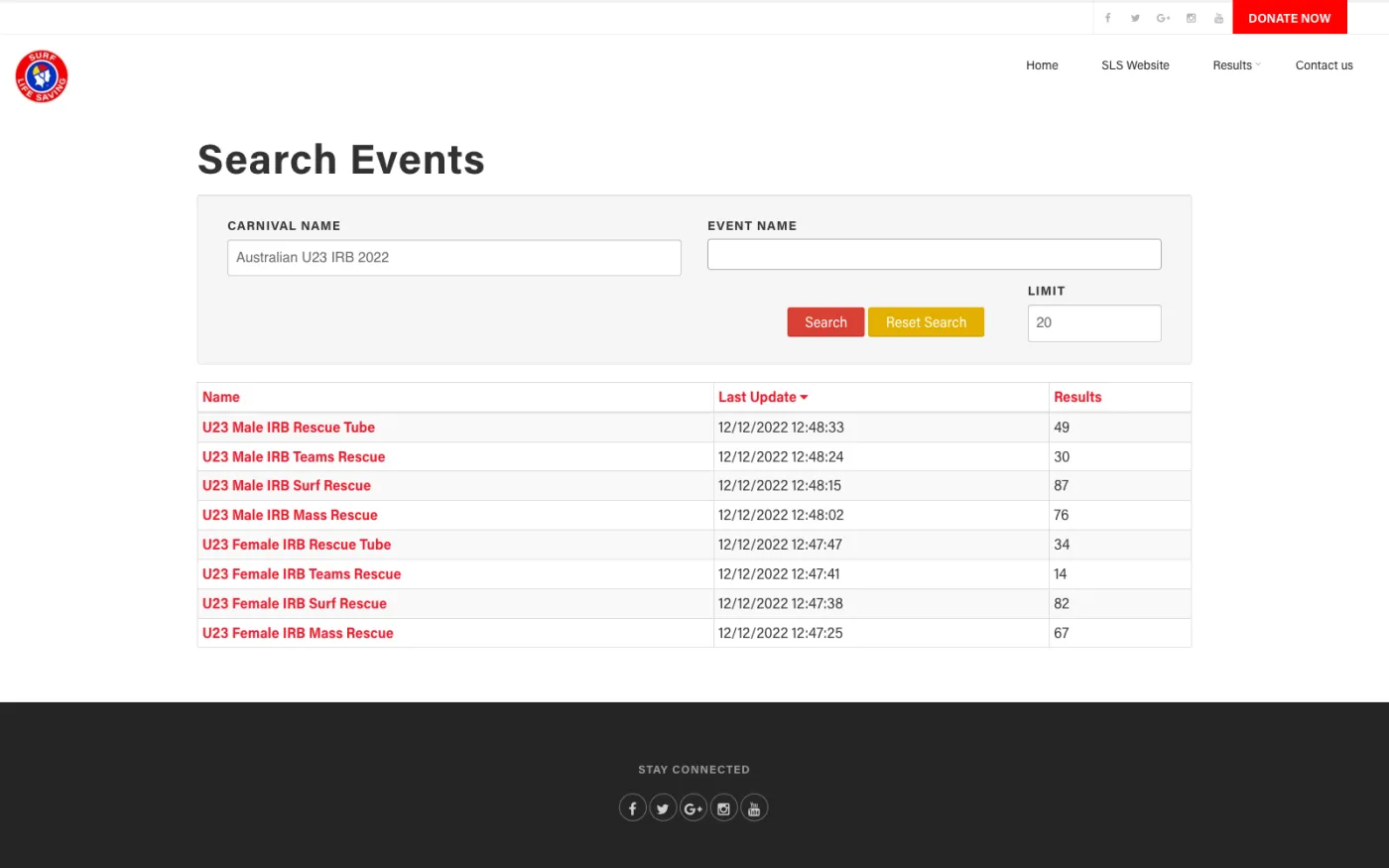
Task: Open the footer Instagram circle icon
Action: [723, 807]
